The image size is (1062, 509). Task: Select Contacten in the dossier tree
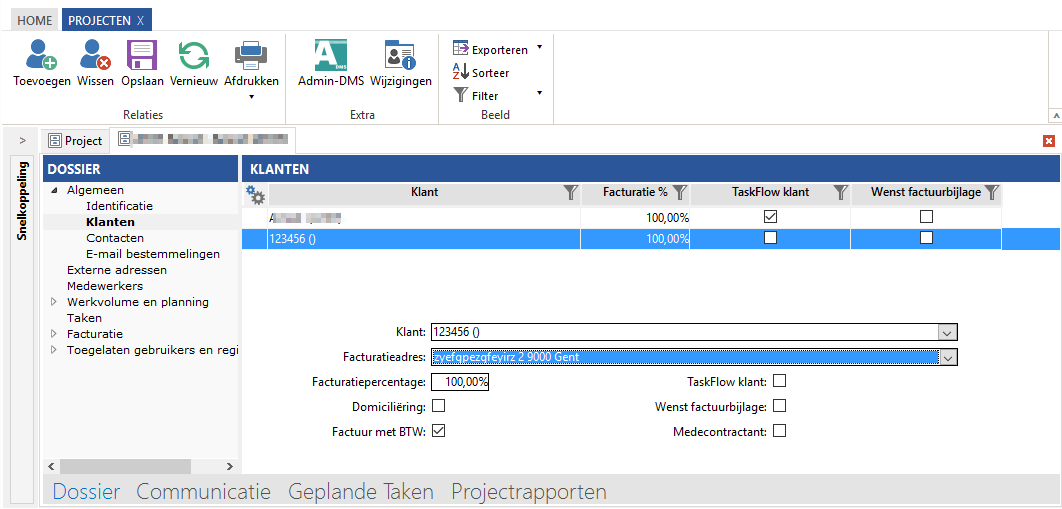[115, 238]
